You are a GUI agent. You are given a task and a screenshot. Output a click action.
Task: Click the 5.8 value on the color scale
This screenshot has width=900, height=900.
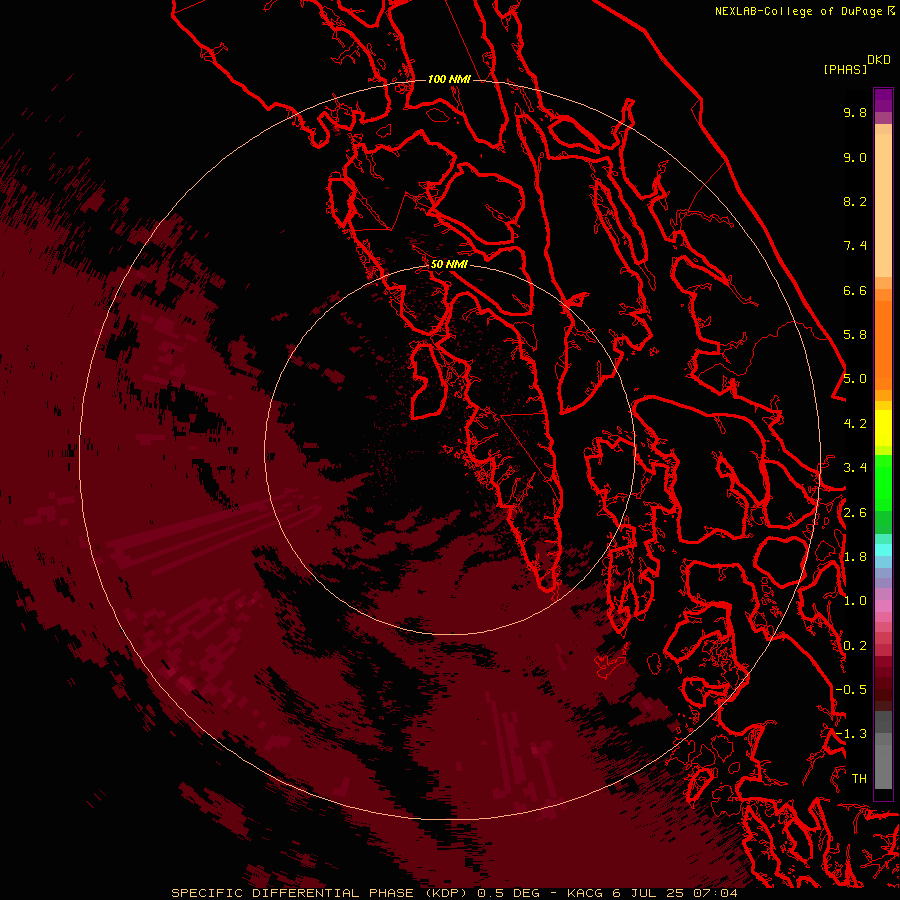tap(855, 335)
